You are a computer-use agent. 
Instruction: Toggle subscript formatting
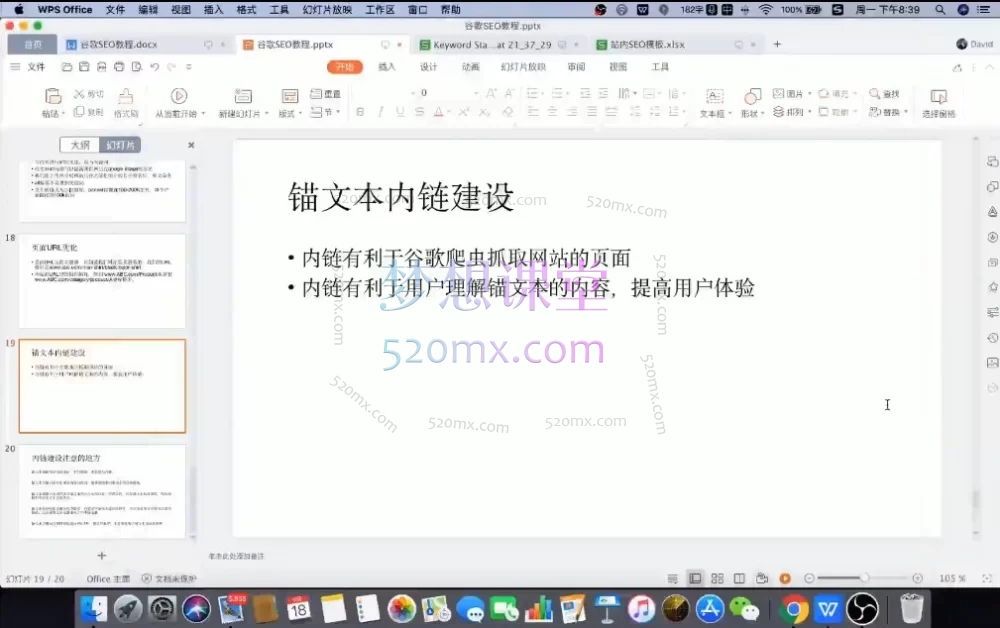coord(484,112)
